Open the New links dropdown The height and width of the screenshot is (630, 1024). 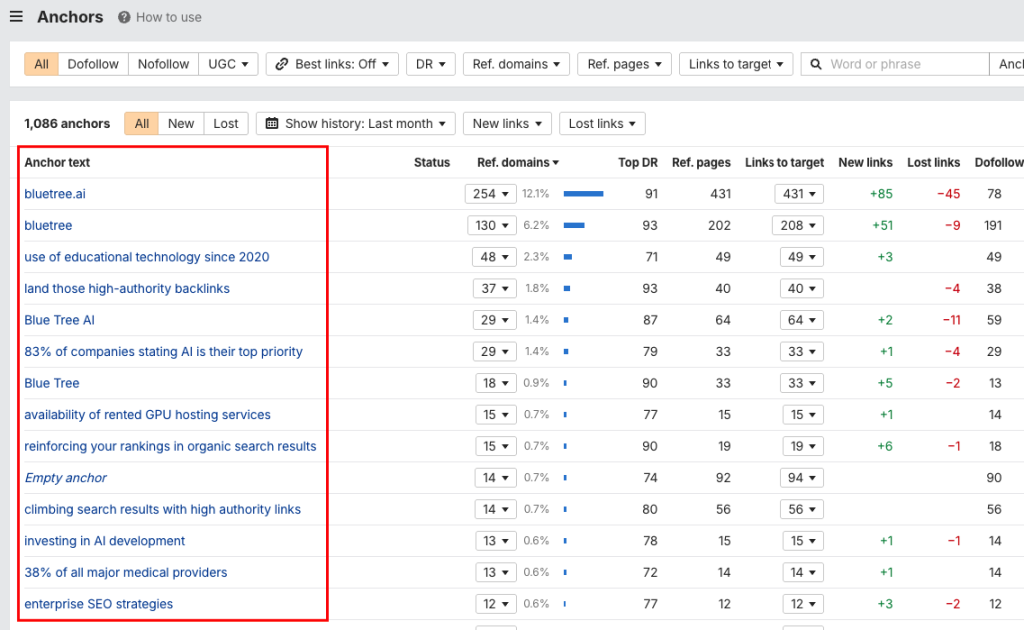(x=507, y=123)
